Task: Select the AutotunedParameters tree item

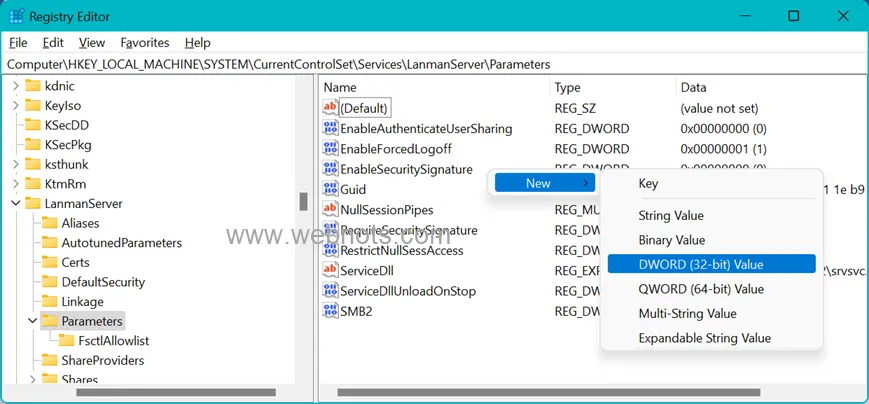Action: [x=121, y=243]
